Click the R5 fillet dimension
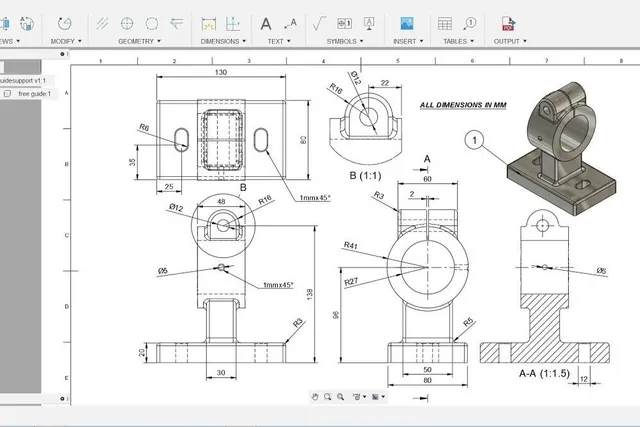640x427 pixels. 468,322
